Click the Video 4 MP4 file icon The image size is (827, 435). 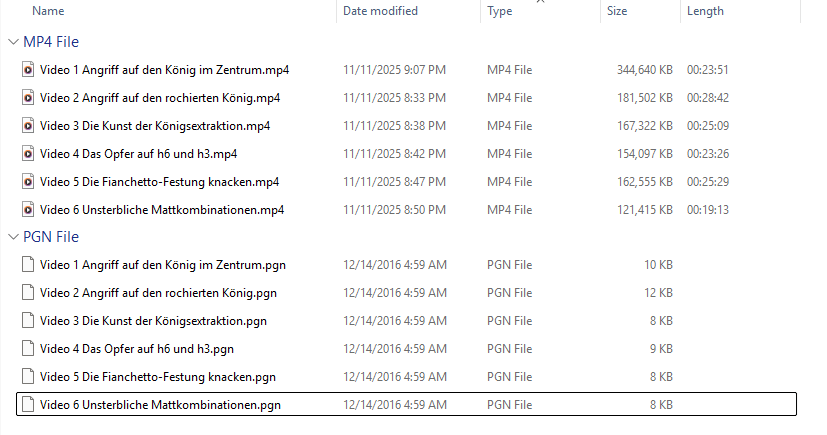[28, 154]
